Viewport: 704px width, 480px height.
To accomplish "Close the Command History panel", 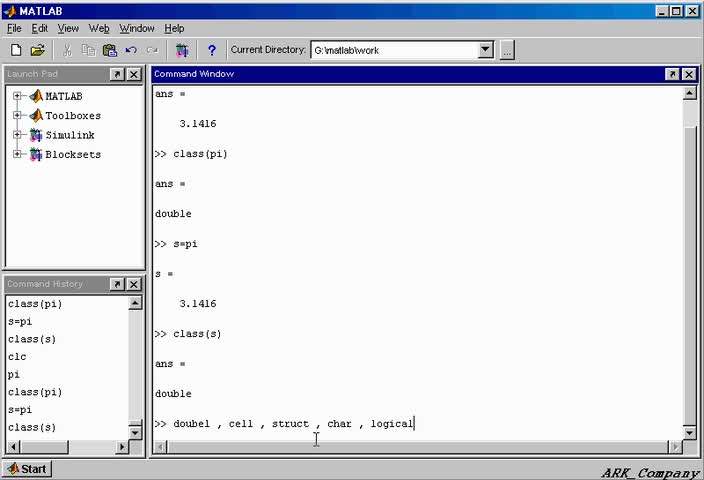I will (x=134, y=284).
